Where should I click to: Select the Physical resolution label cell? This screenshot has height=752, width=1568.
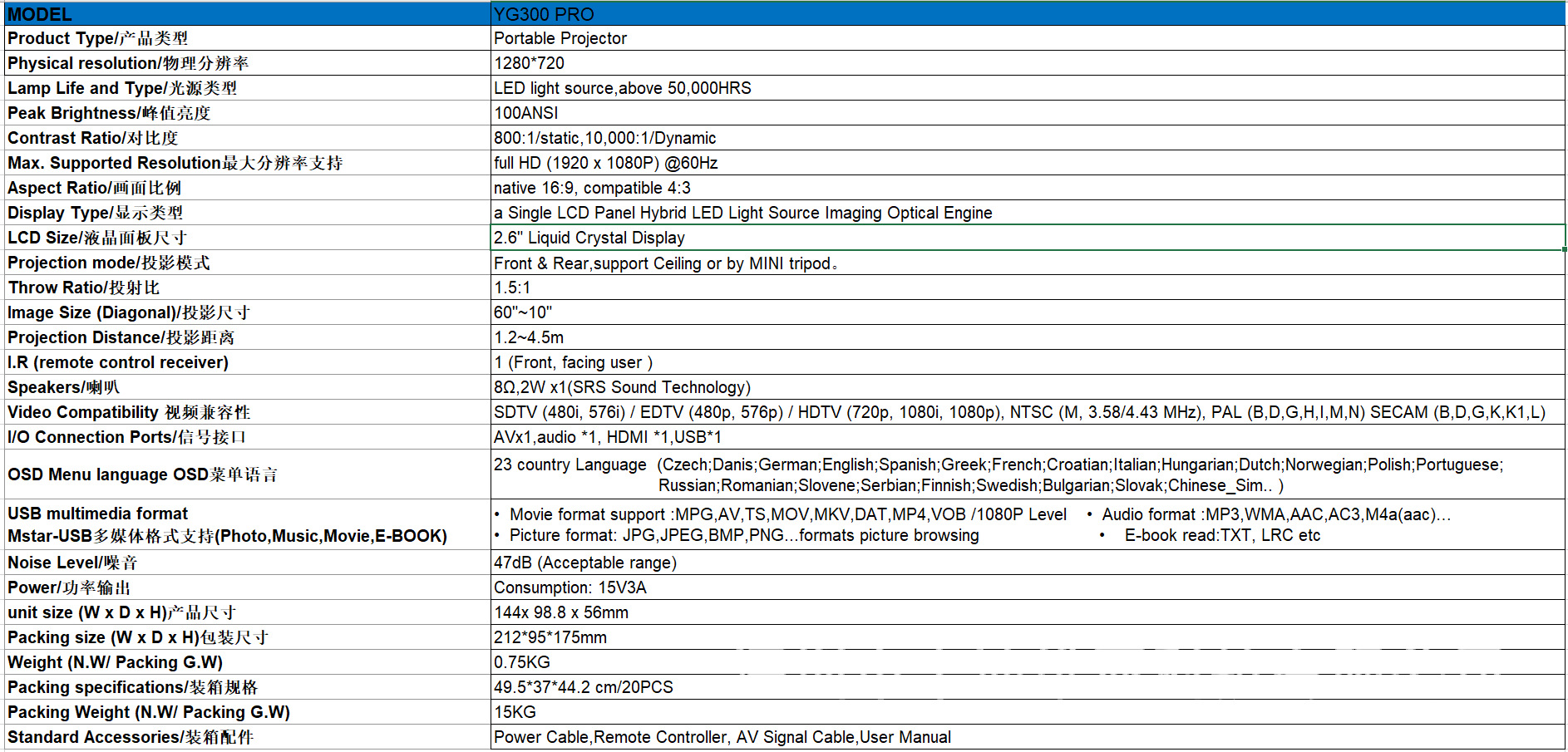[x=247, y=63]
